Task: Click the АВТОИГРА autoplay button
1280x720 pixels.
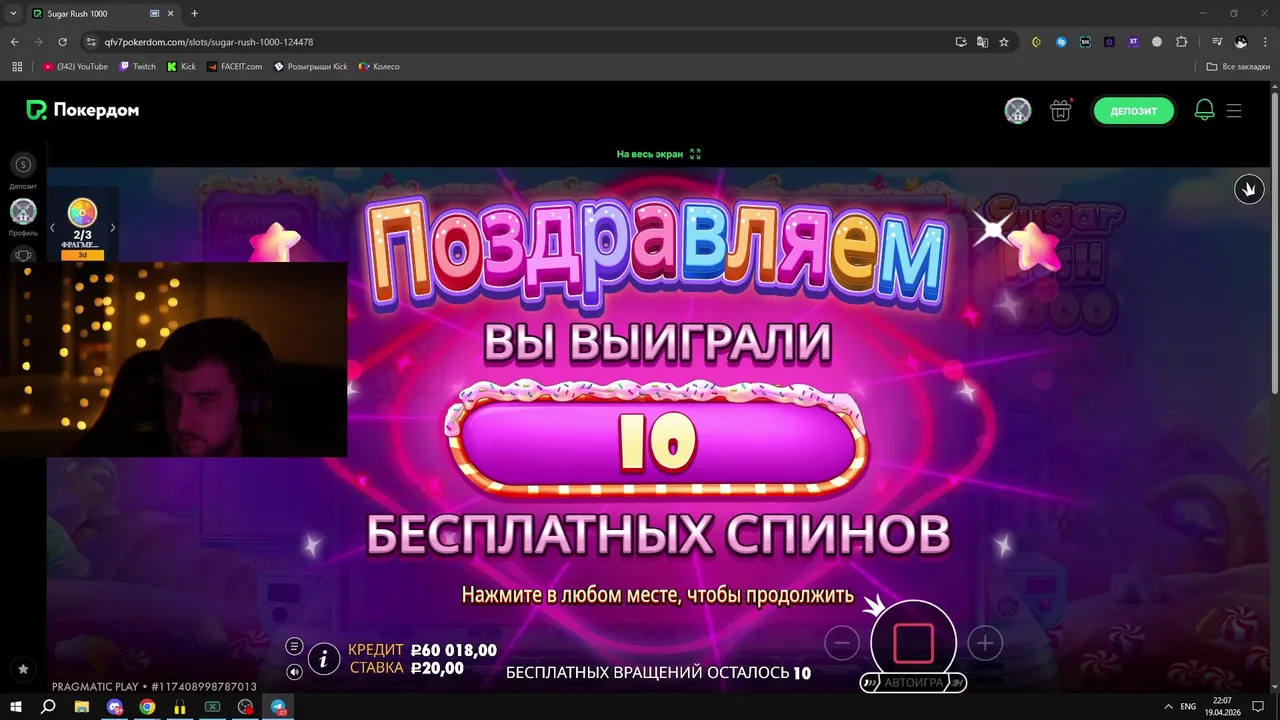Action: pos(913,682)
